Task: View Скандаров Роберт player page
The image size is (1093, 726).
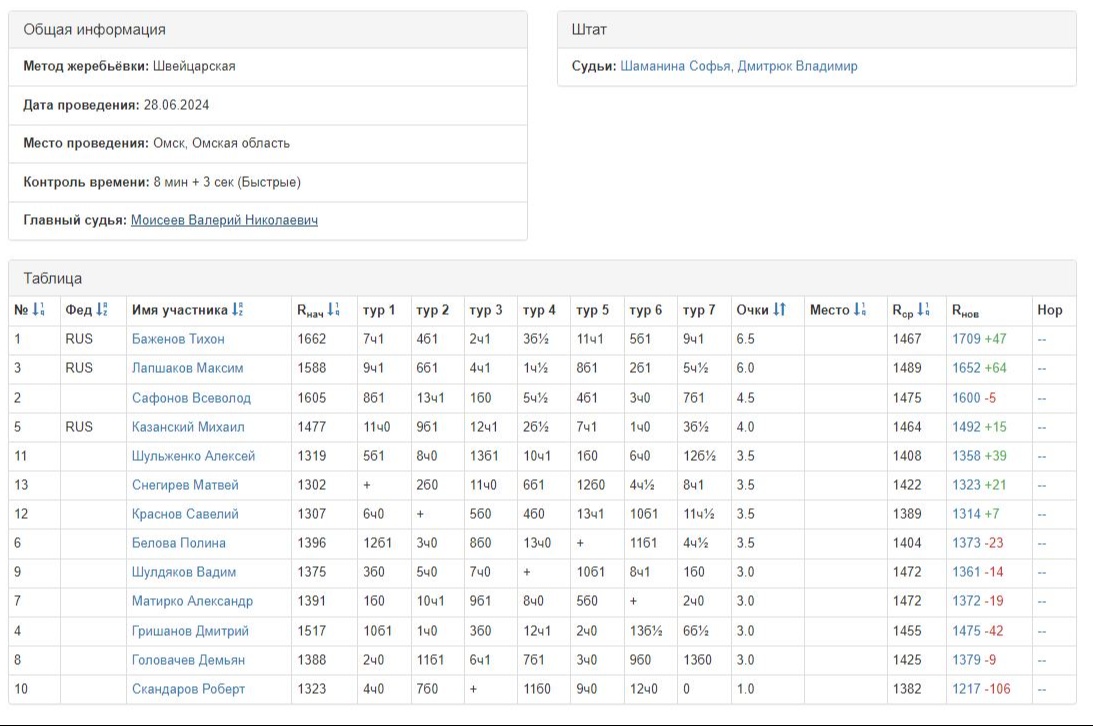Action: point(188,689)
